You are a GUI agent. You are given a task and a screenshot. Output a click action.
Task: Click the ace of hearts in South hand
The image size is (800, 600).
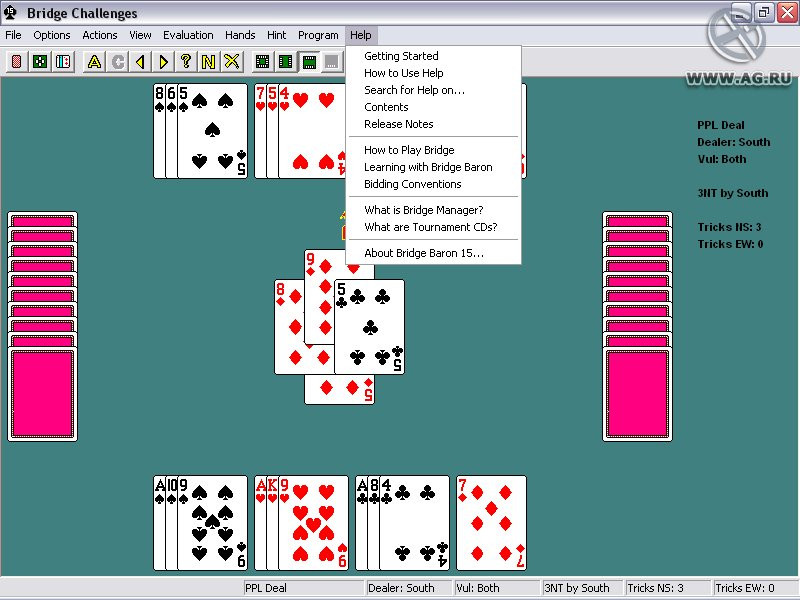coord(260,523)
